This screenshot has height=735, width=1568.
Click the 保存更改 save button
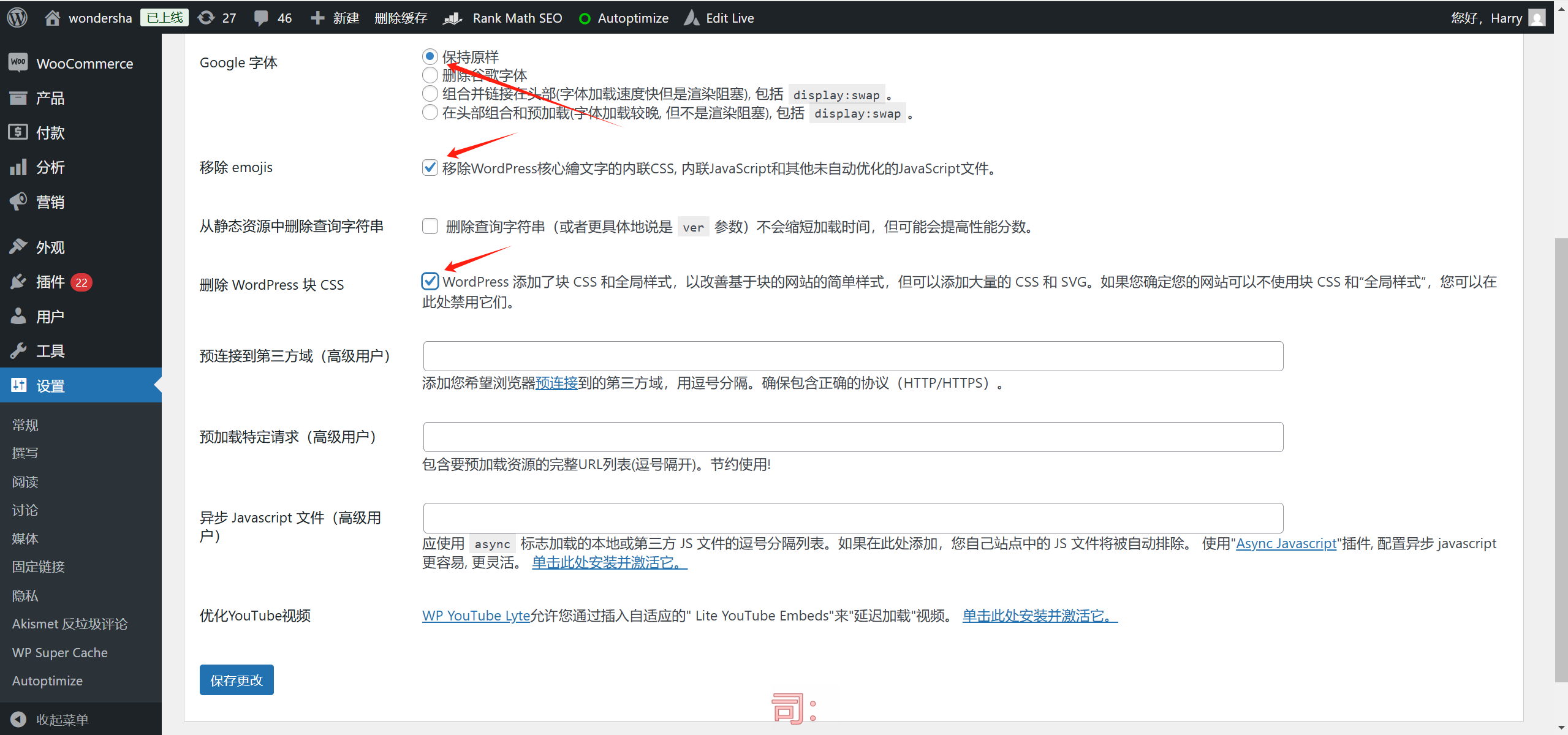(236, 679)
